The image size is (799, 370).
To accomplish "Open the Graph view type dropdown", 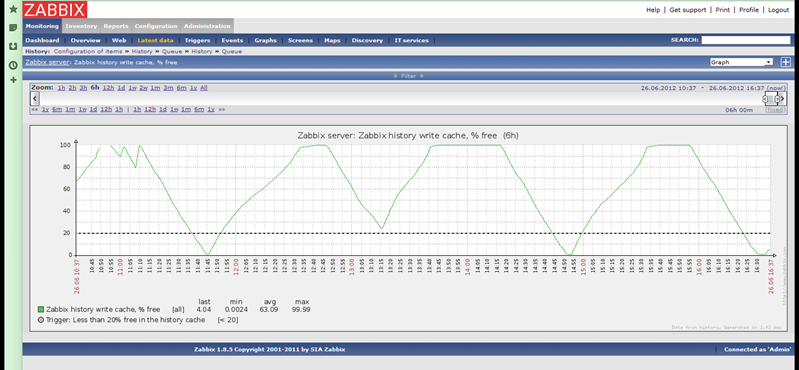I will [x=741, y=62].
